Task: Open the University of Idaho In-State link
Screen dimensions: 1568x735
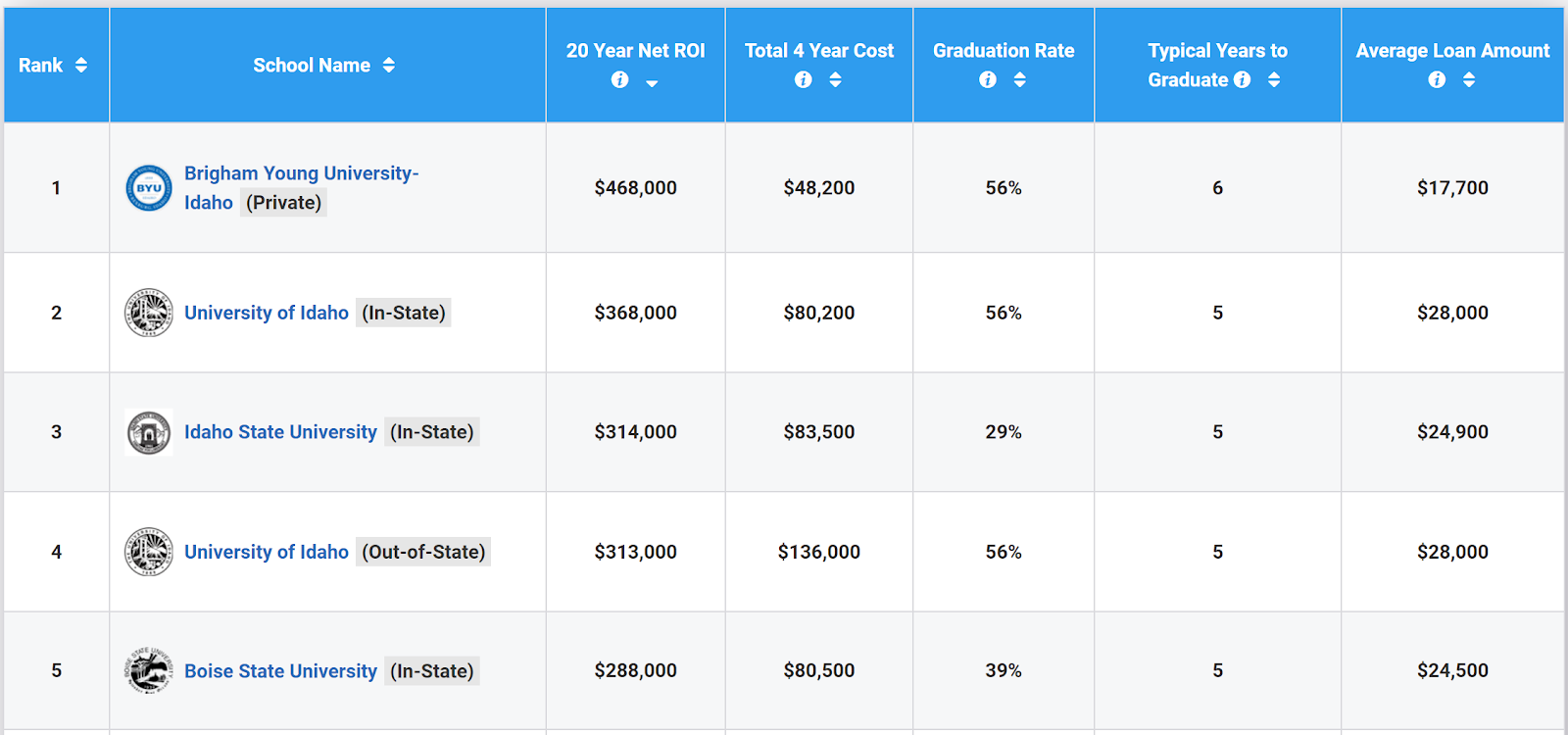Action: [x=267, y=313]
